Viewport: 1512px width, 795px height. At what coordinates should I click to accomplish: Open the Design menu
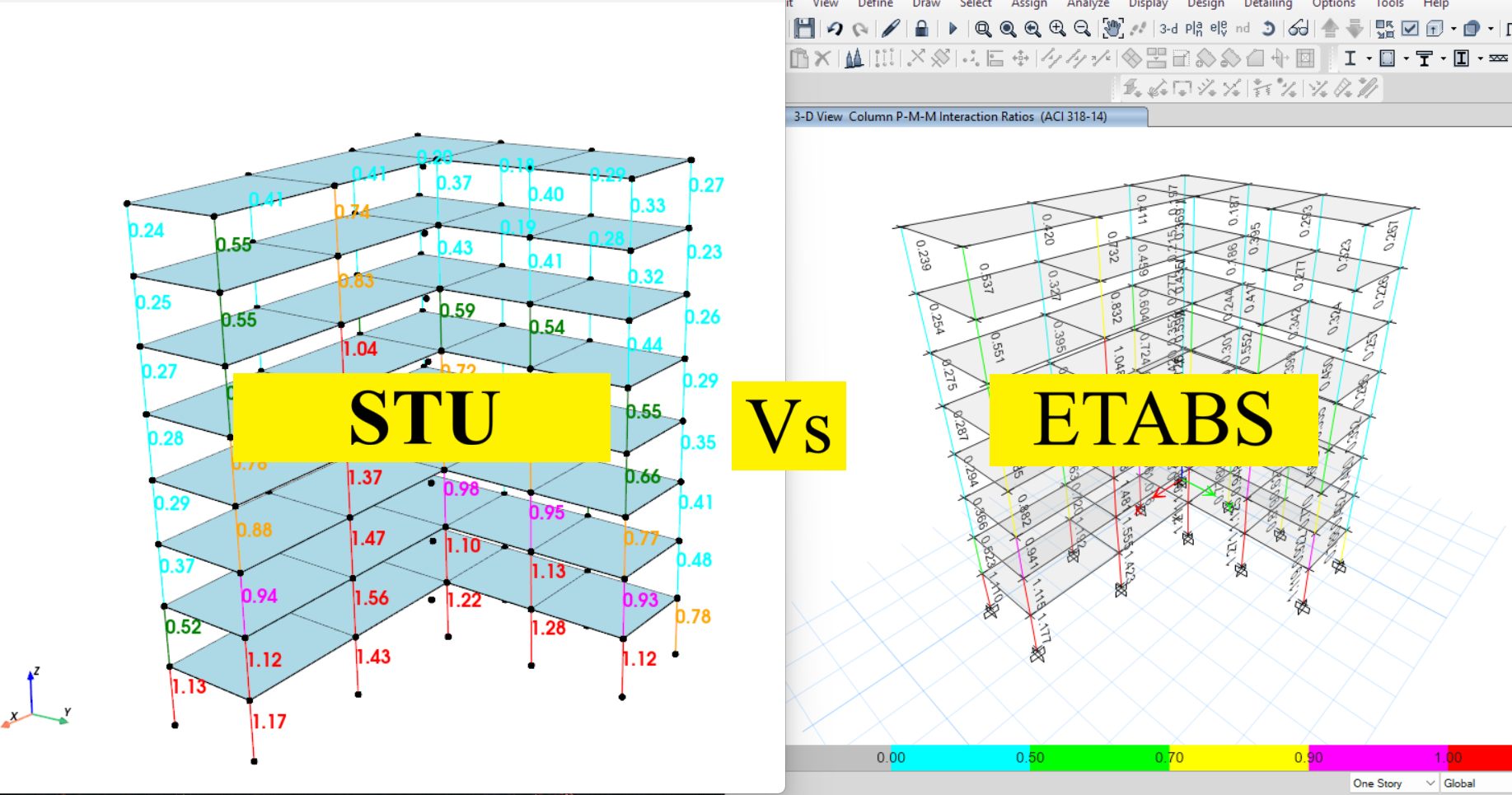tap(1205, 4)
